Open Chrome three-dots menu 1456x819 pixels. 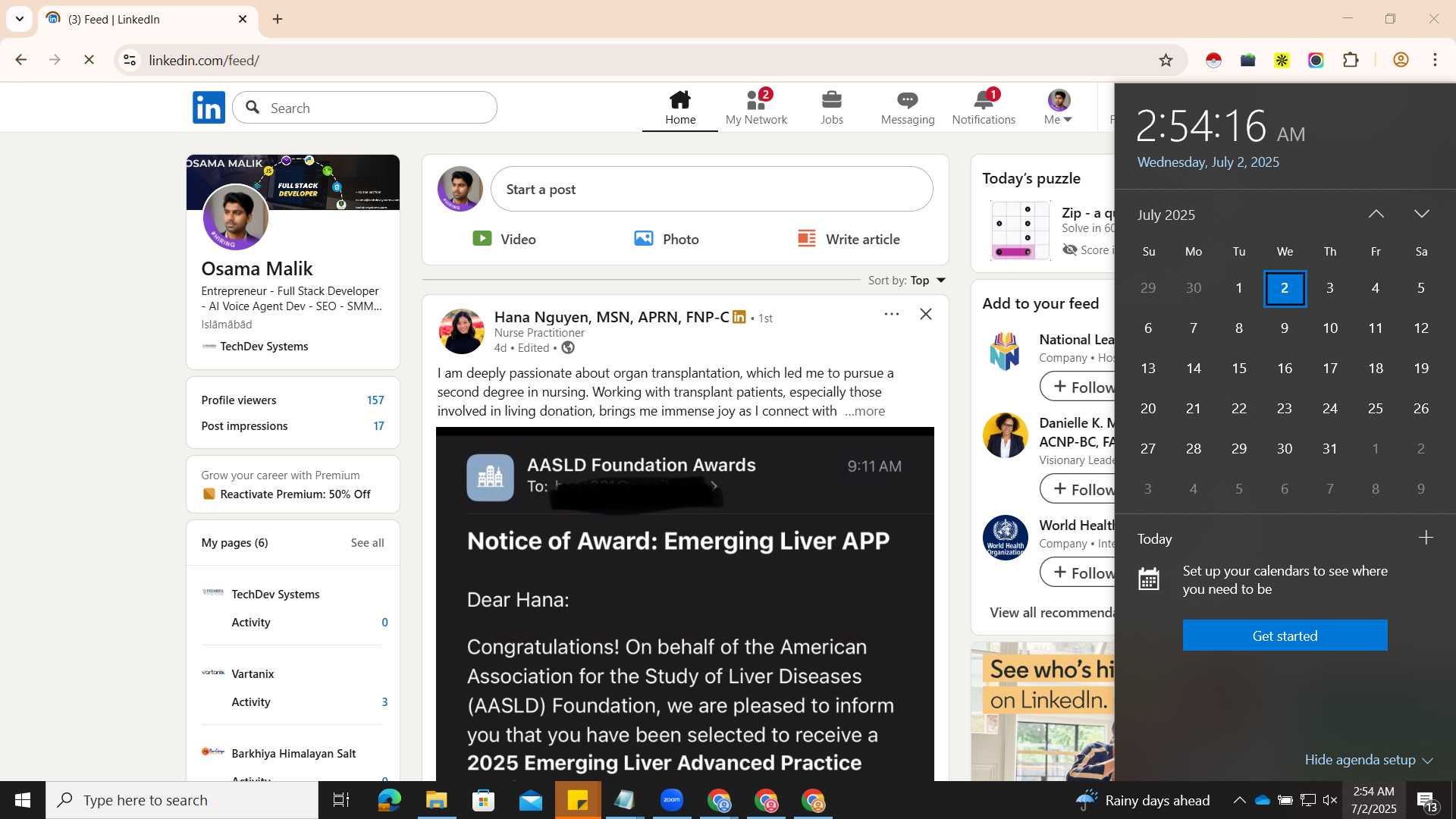[x=1435, y=60]
